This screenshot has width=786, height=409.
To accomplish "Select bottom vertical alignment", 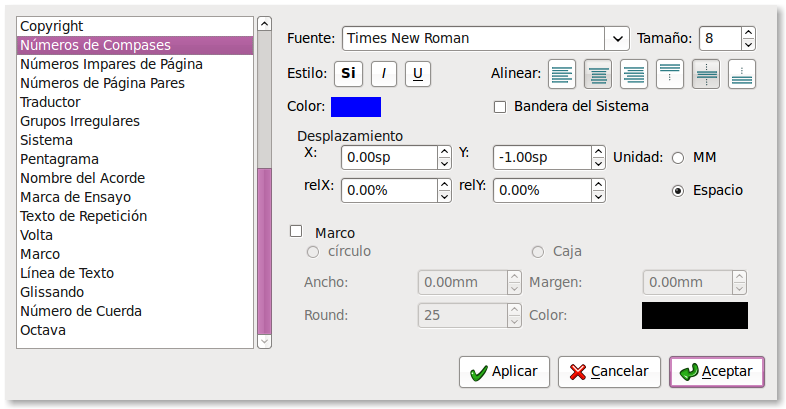I will 742,74.
